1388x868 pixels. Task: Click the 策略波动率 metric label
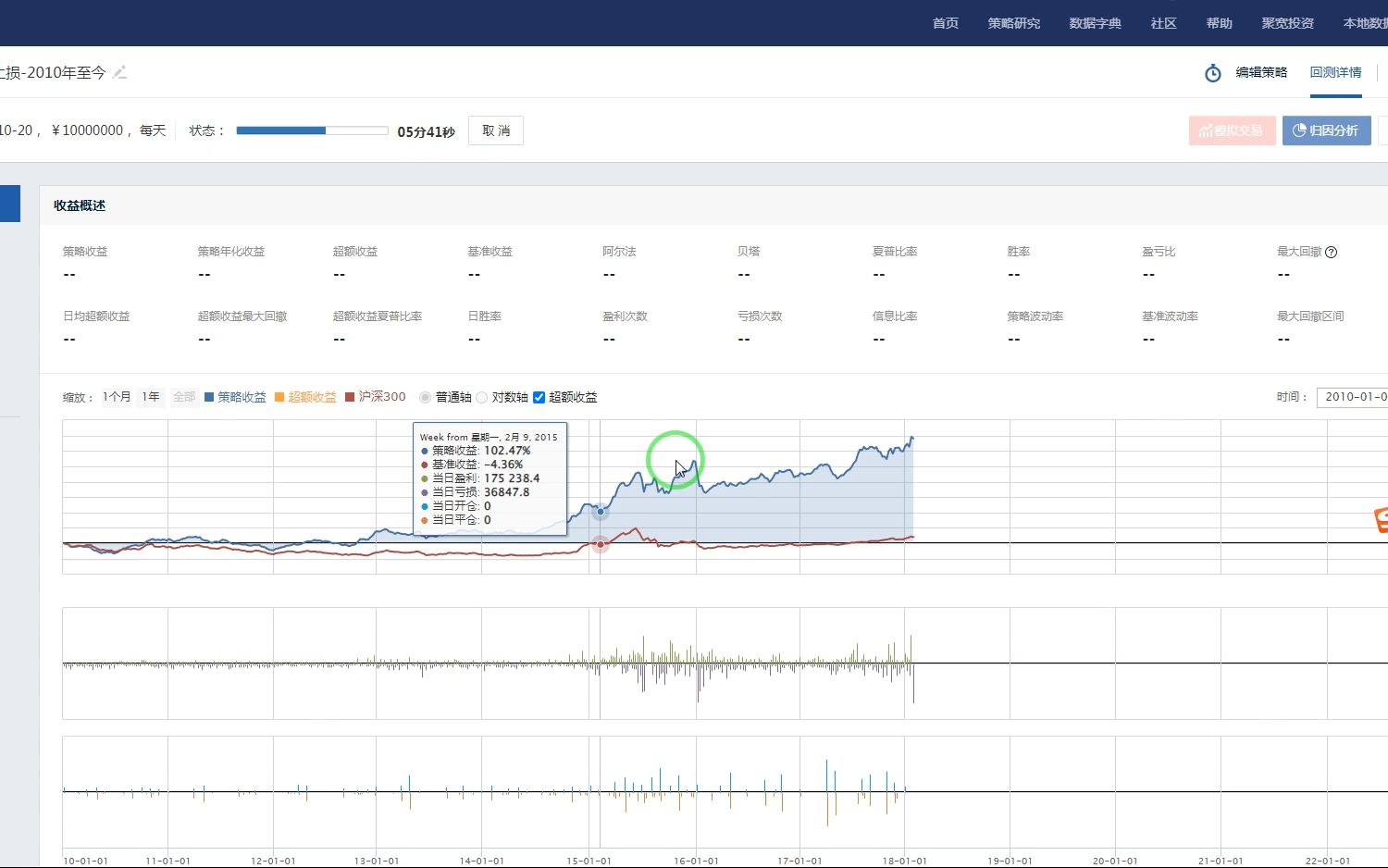point(1035,316)
